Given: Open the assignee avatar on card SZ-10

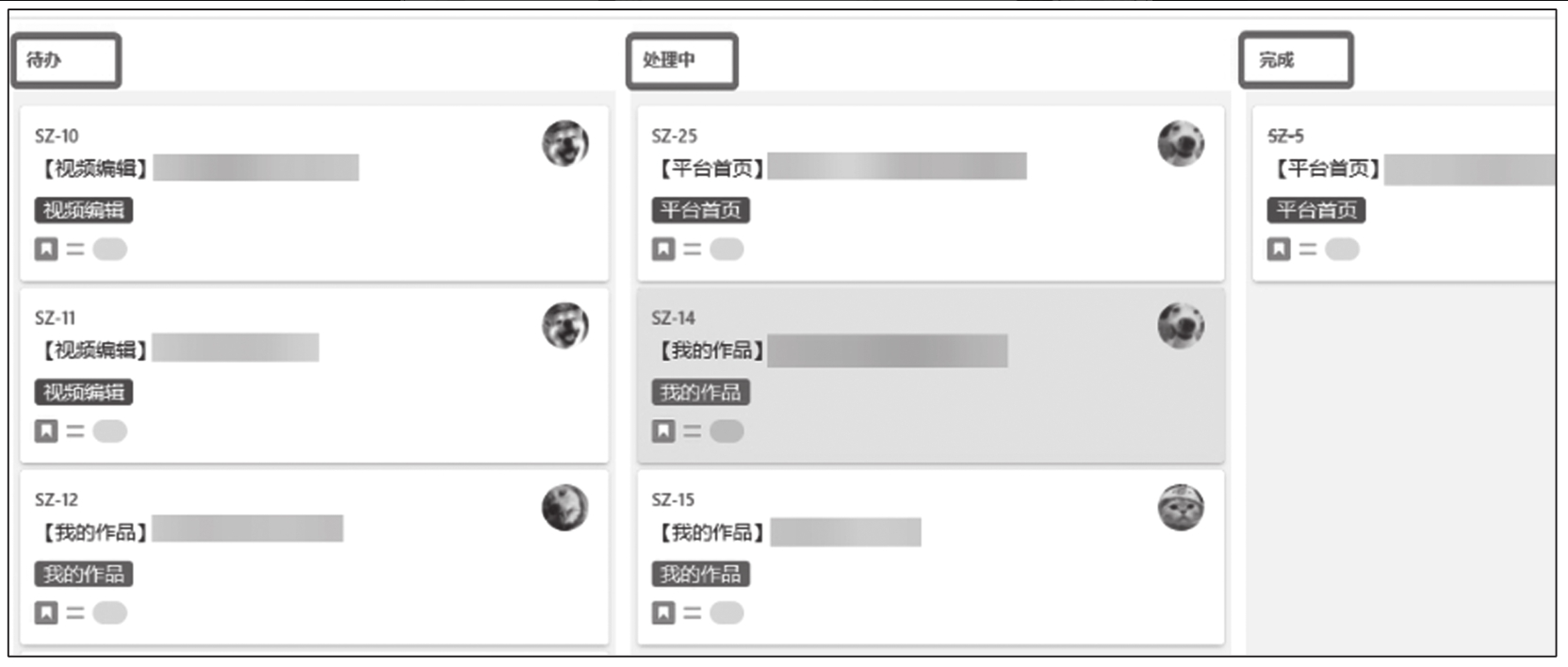Looking at the screenshot, I should coord(565,143).
